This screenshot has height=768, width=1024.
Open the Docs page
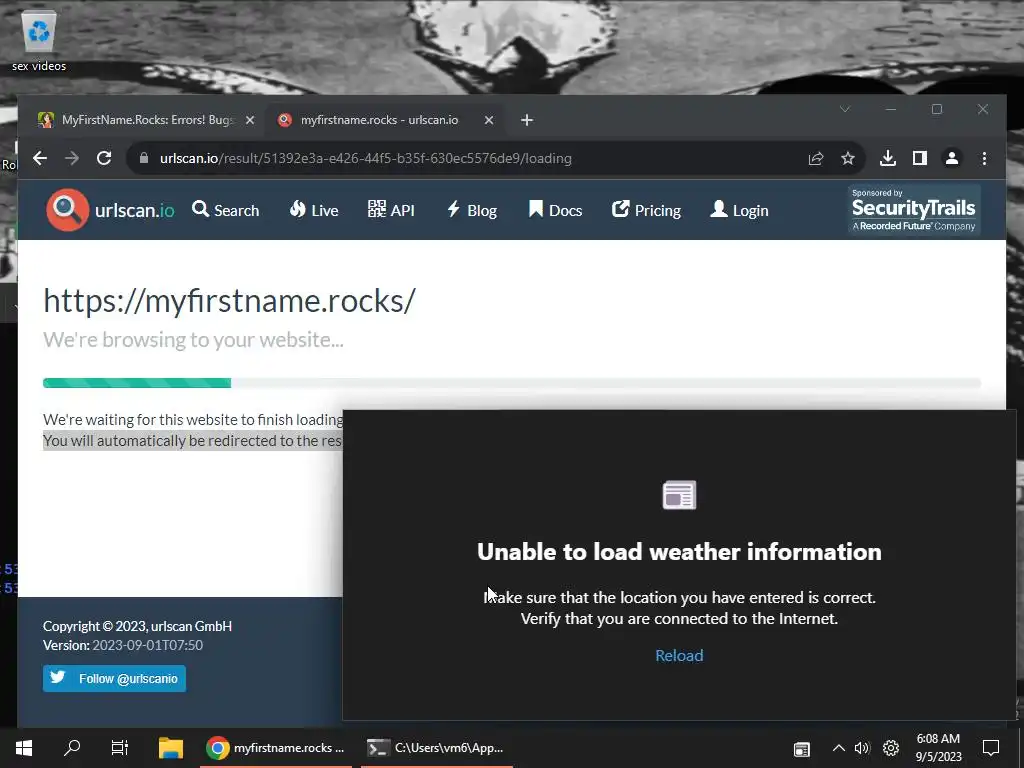pos(555,210)
